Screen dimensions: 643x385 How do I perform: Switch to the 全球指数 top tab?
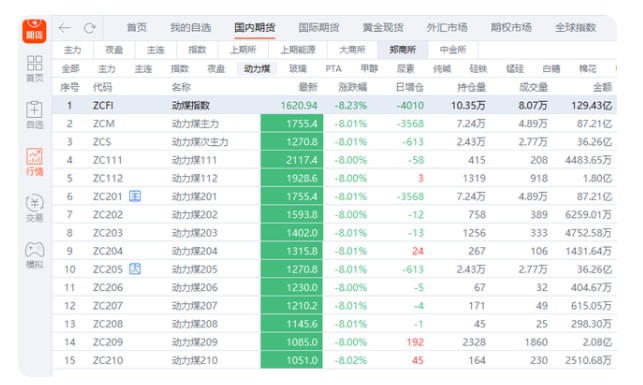[575, 28]
